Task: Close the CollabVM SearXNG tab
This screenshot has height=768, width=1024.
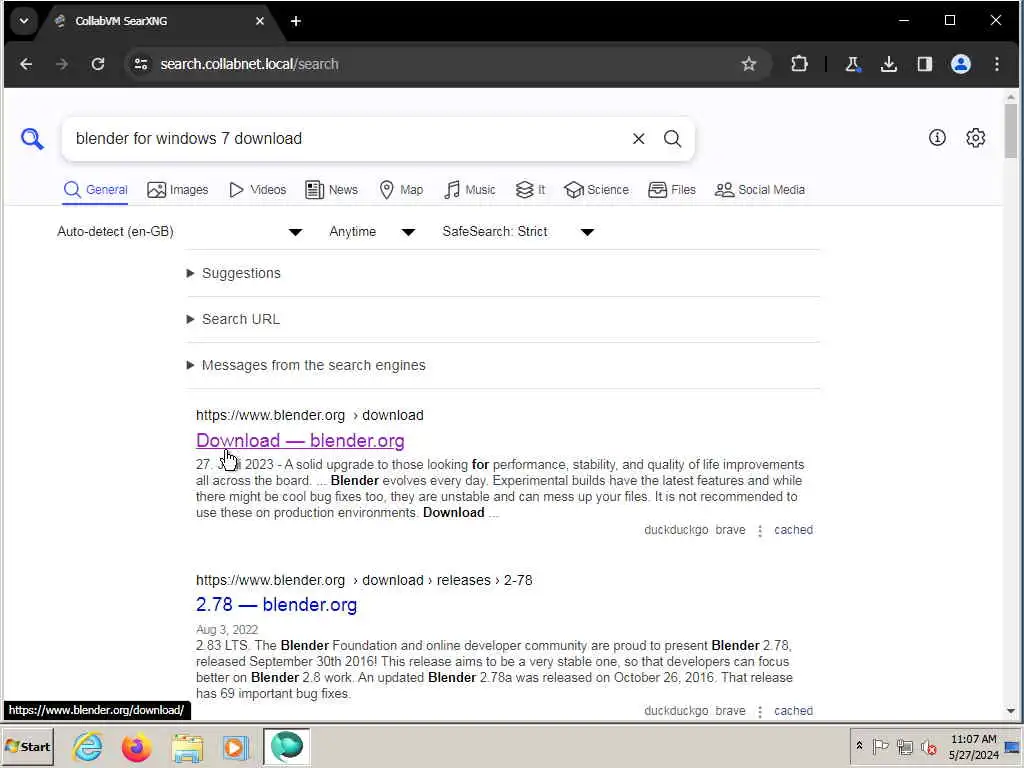Action: 259,21
